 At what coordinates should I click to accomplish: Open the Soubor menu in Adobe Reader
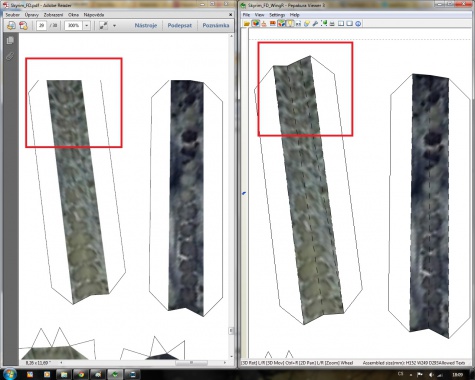pyautogui.click(x=12, y=15)
